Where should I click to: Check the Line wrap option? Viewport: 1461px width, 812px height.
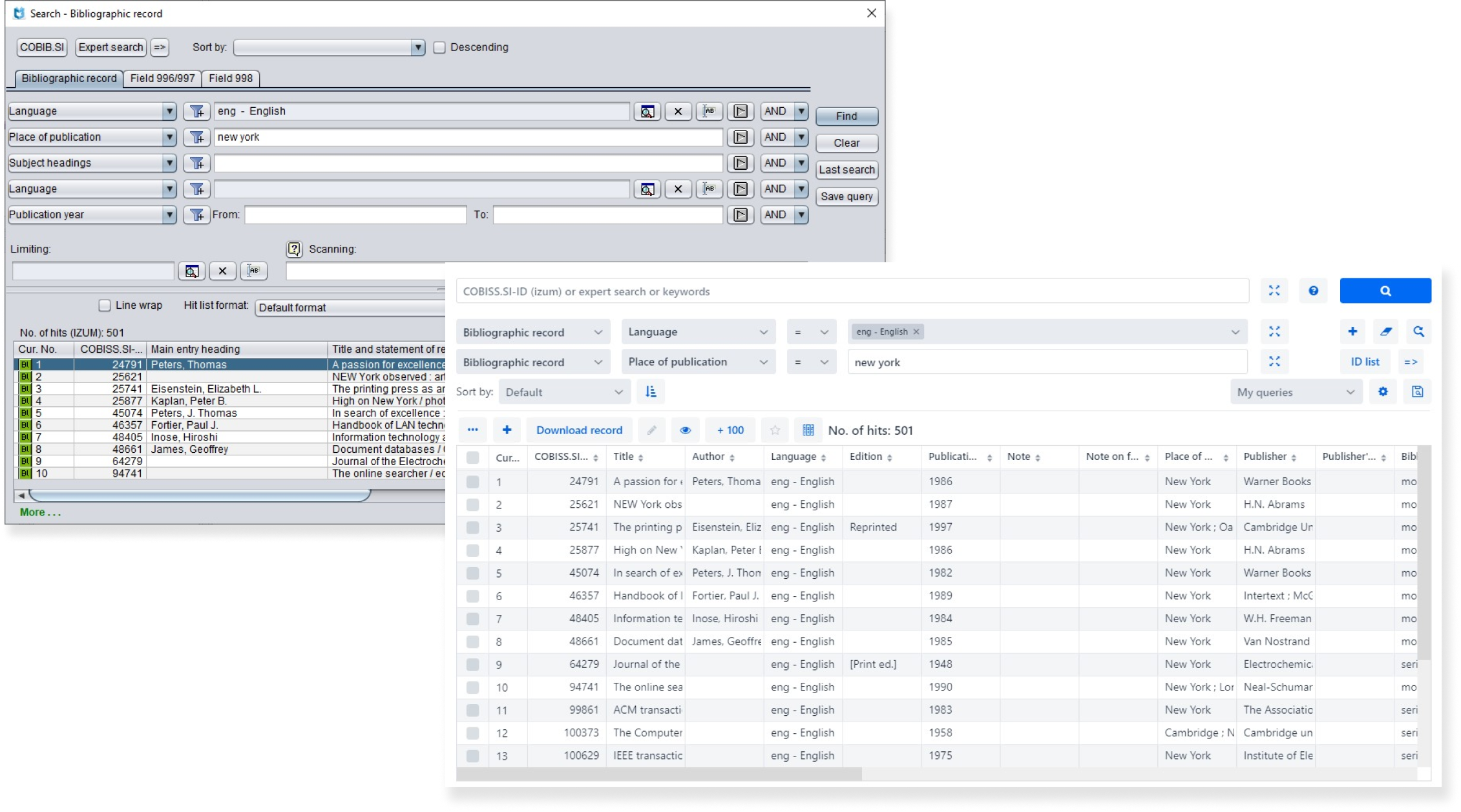pos(105,306)
